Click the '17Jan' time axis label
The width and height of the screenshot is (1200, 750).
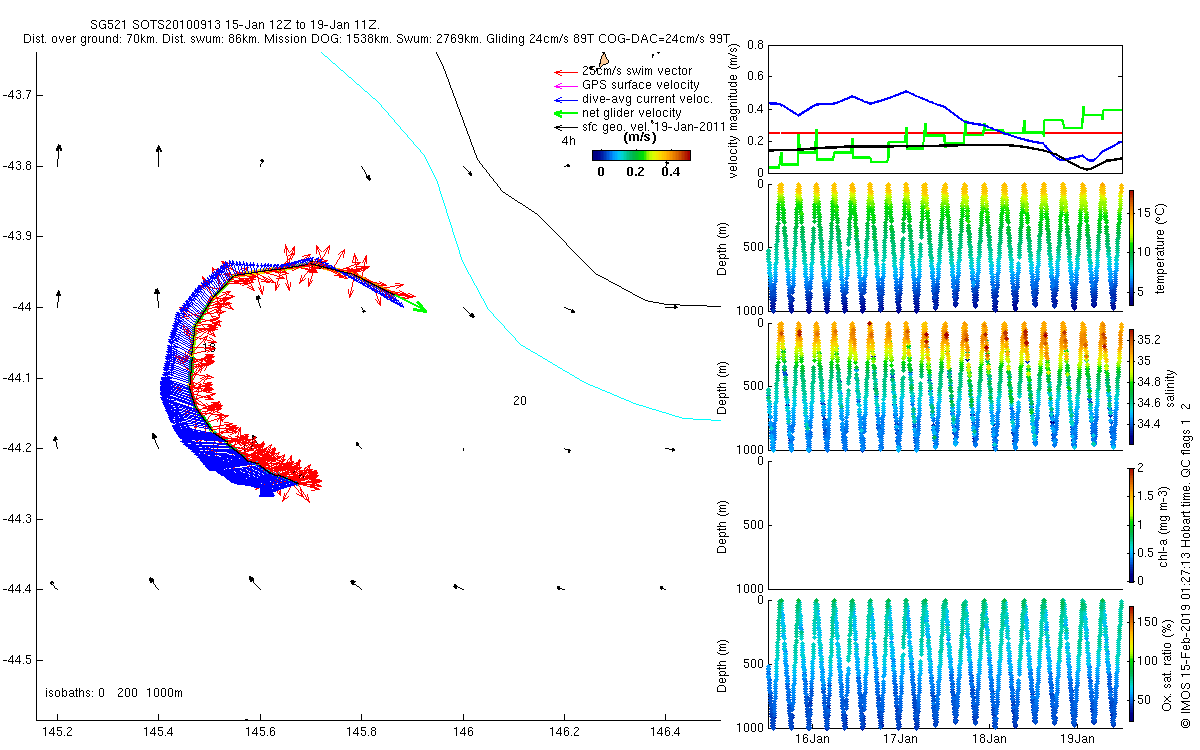pyautogui.click(x=901, y=739)
